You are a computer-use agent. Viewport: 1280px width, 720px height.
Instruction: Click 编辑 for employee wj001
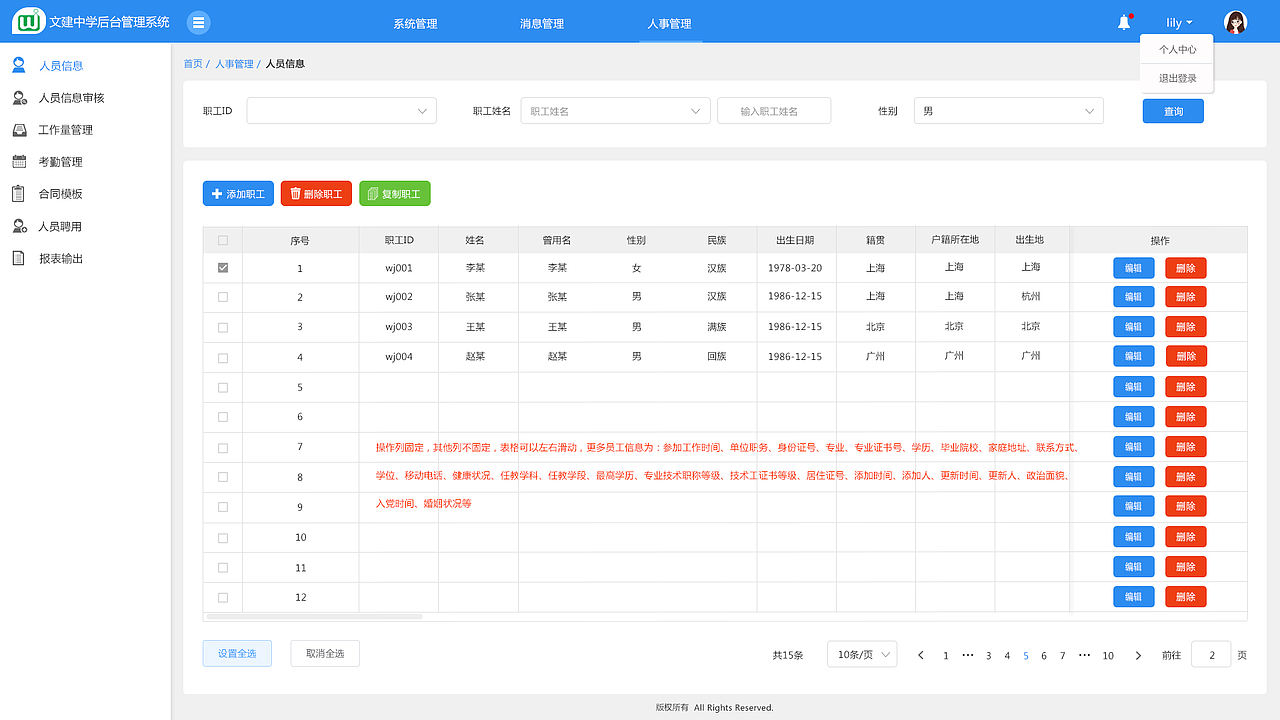pos(1134,268)
